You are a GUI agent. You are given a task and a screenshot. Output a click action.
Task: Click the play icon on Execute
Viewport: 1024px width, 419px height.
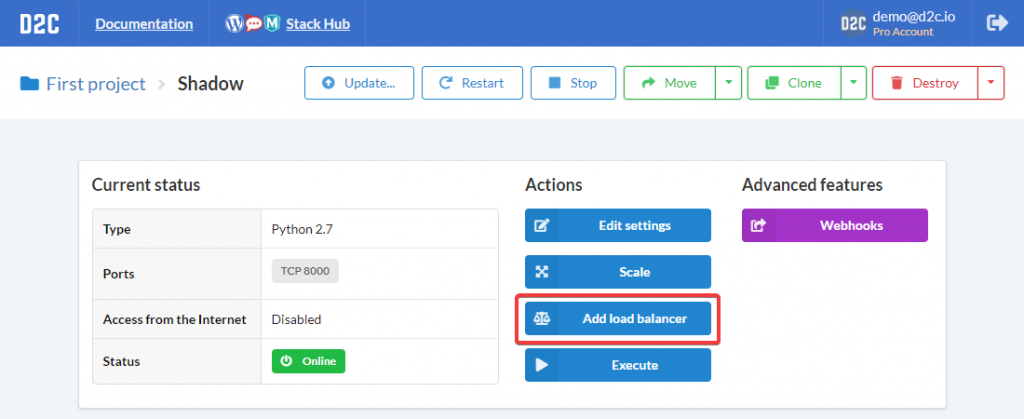click(541, 365)
